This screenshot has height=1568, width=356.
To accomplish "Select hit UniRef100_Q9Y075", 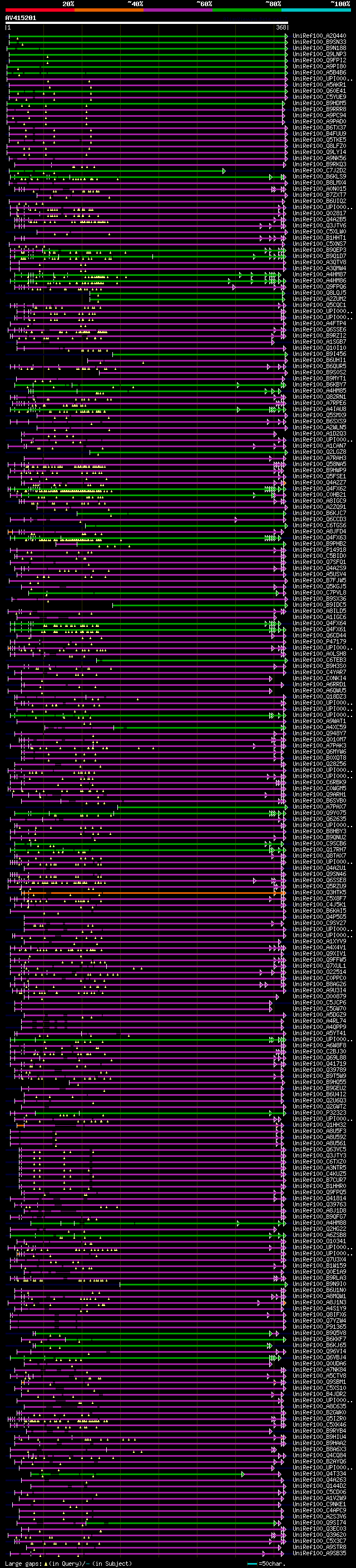I will click(319, 813).
